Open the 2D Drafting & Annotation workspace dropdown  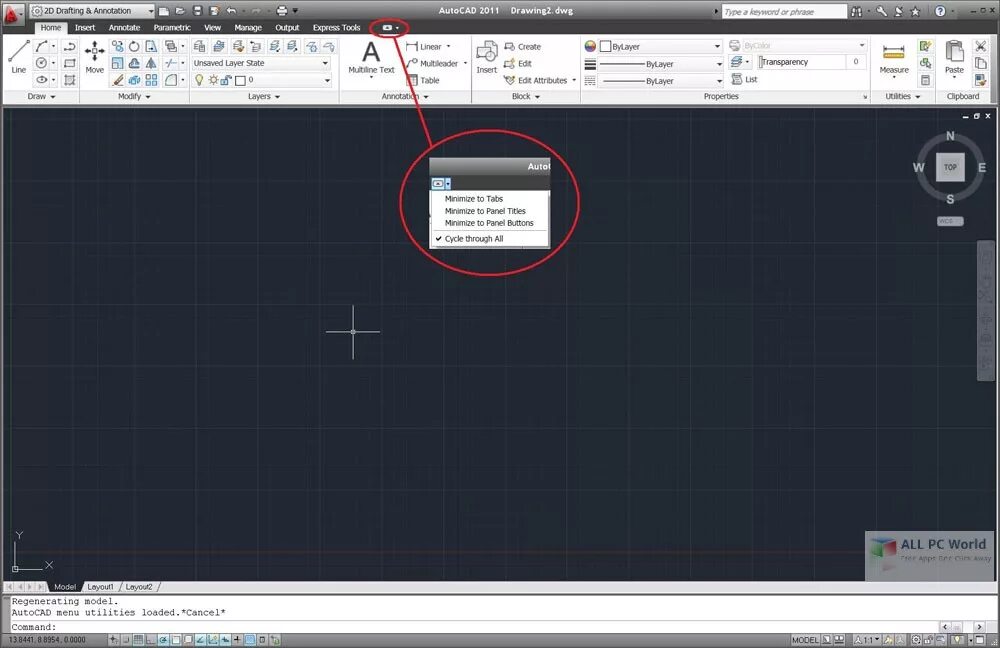pyautogui.click(x=92, y=11)
